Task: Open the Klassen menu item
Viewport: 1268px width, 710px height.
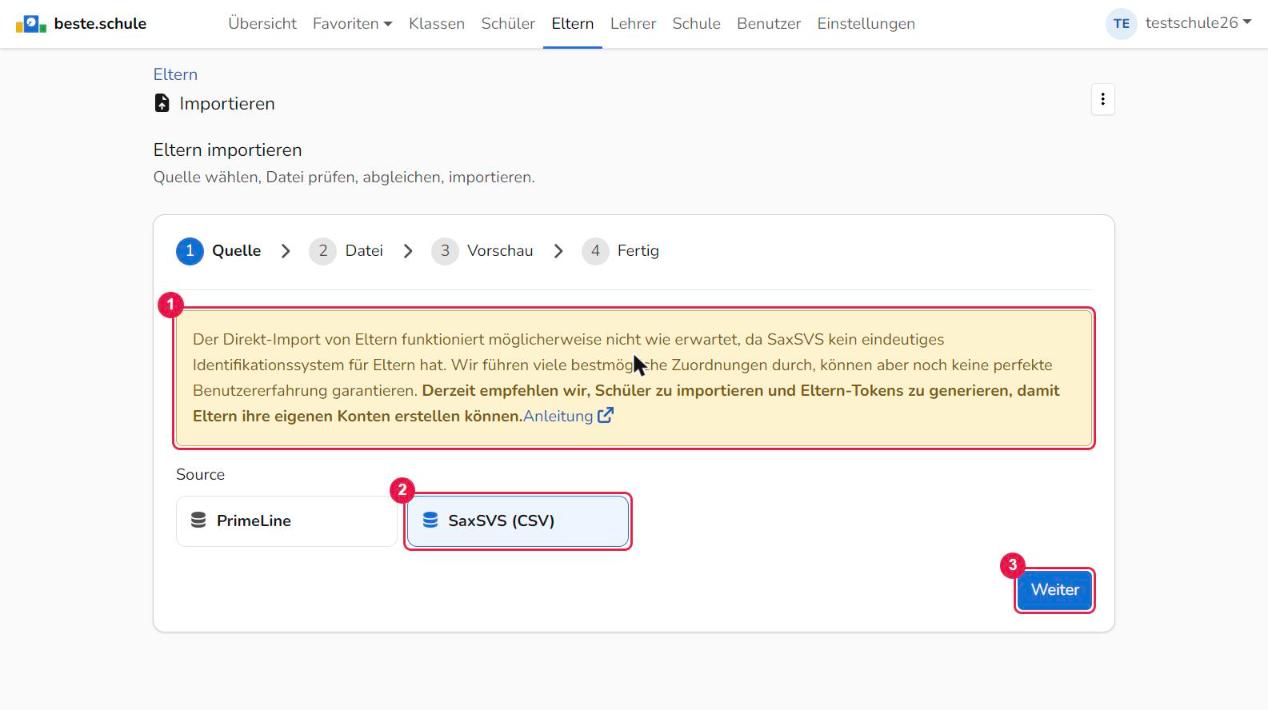Action: click(437, 24)
